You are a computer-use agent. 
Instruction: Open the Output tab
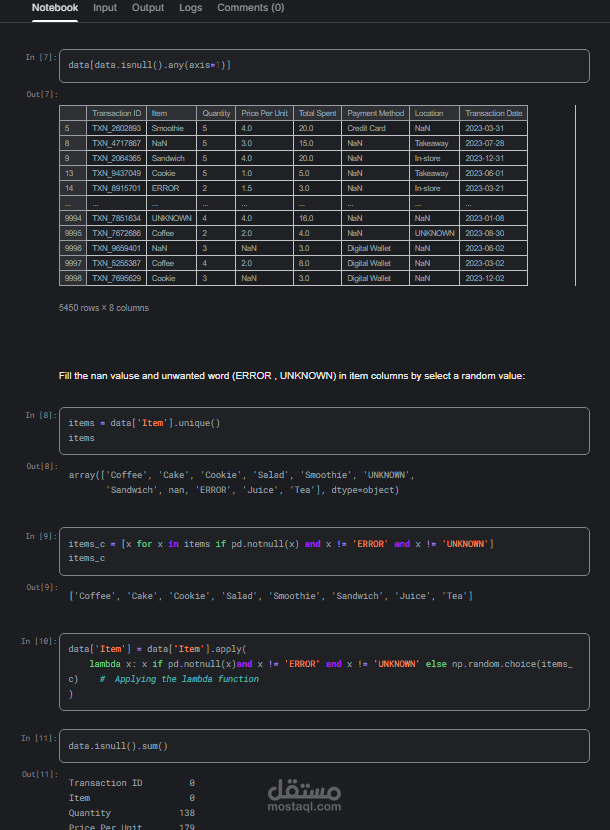148,8
